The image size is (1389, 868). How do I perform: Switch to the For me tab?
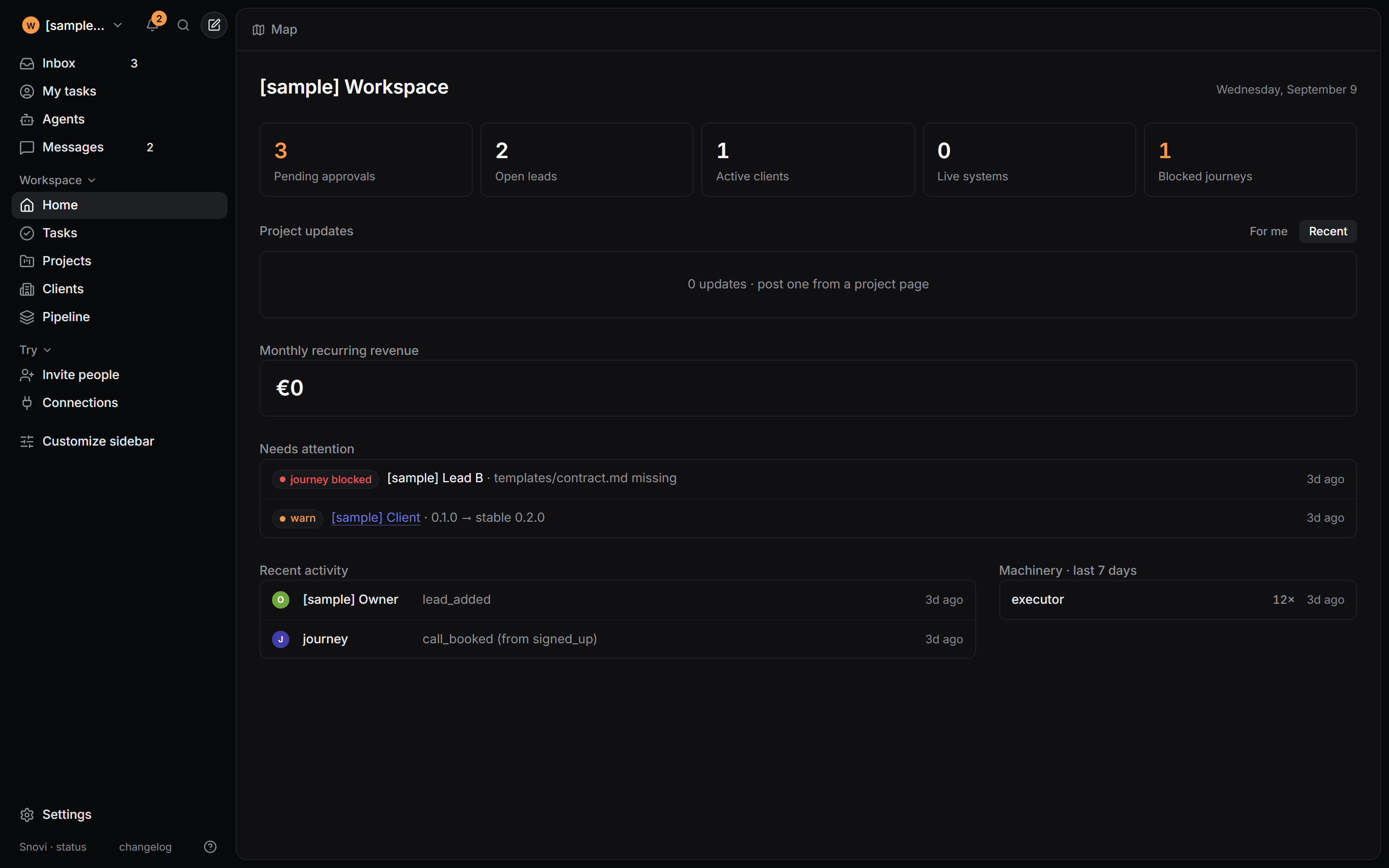(x=1268, y=231)
